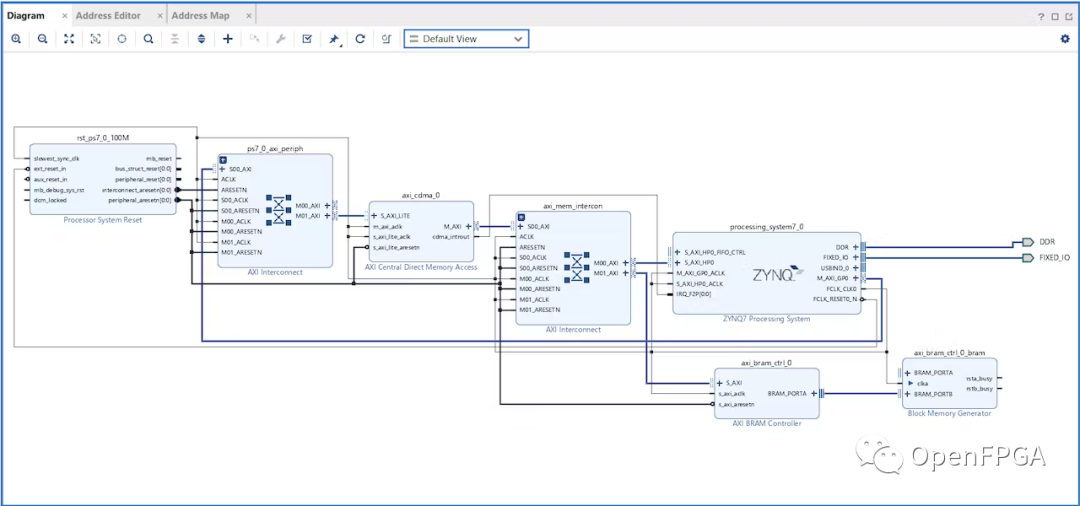This screenshot has width=1080, height=506.
Task: Open the search magnifier tool
Action: click(x=148, y=39)
